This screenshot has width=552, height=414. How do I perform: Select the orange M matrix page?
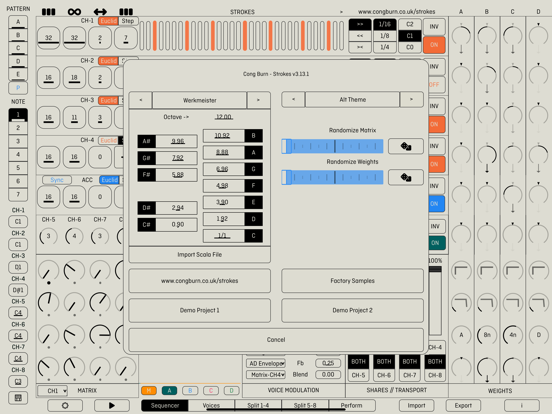click(x=149, y=390)
